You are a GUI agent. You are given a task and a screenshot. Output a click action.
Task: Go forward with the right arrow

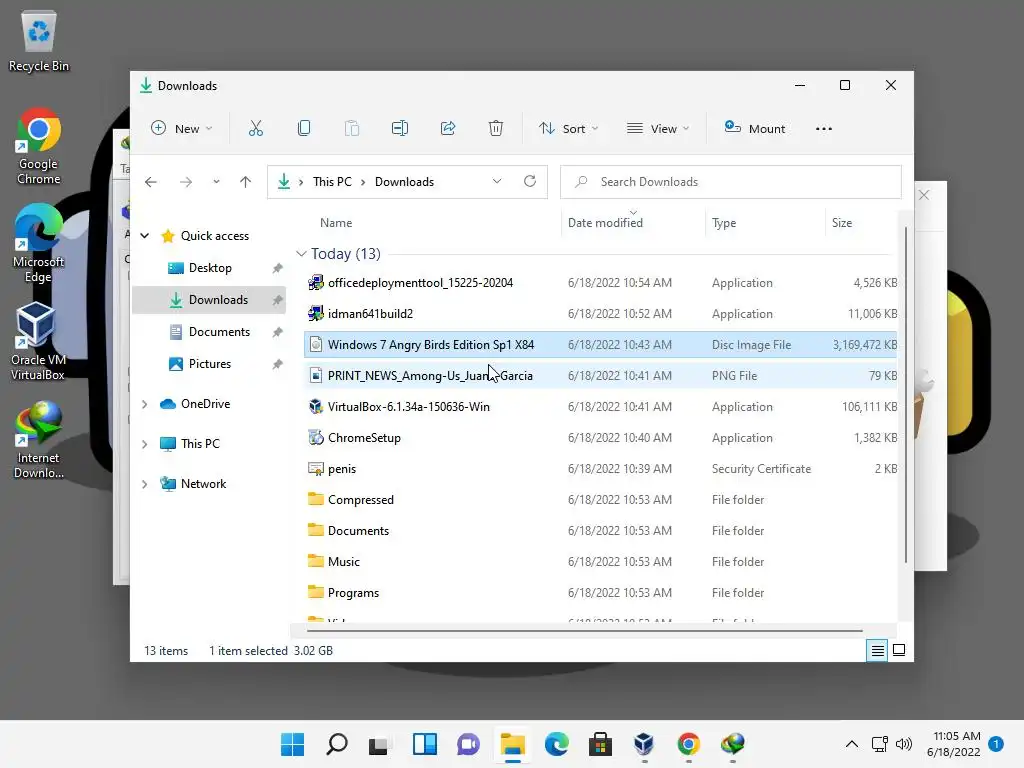(x=186, y=182)
